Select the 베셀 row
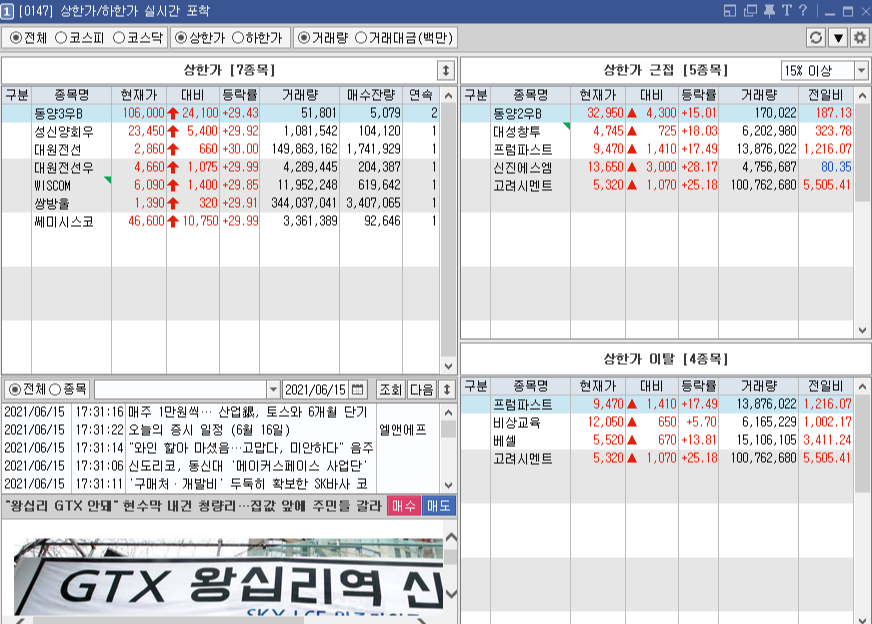The width and height of the screenshot is (872, 624). tap(657, 440)
